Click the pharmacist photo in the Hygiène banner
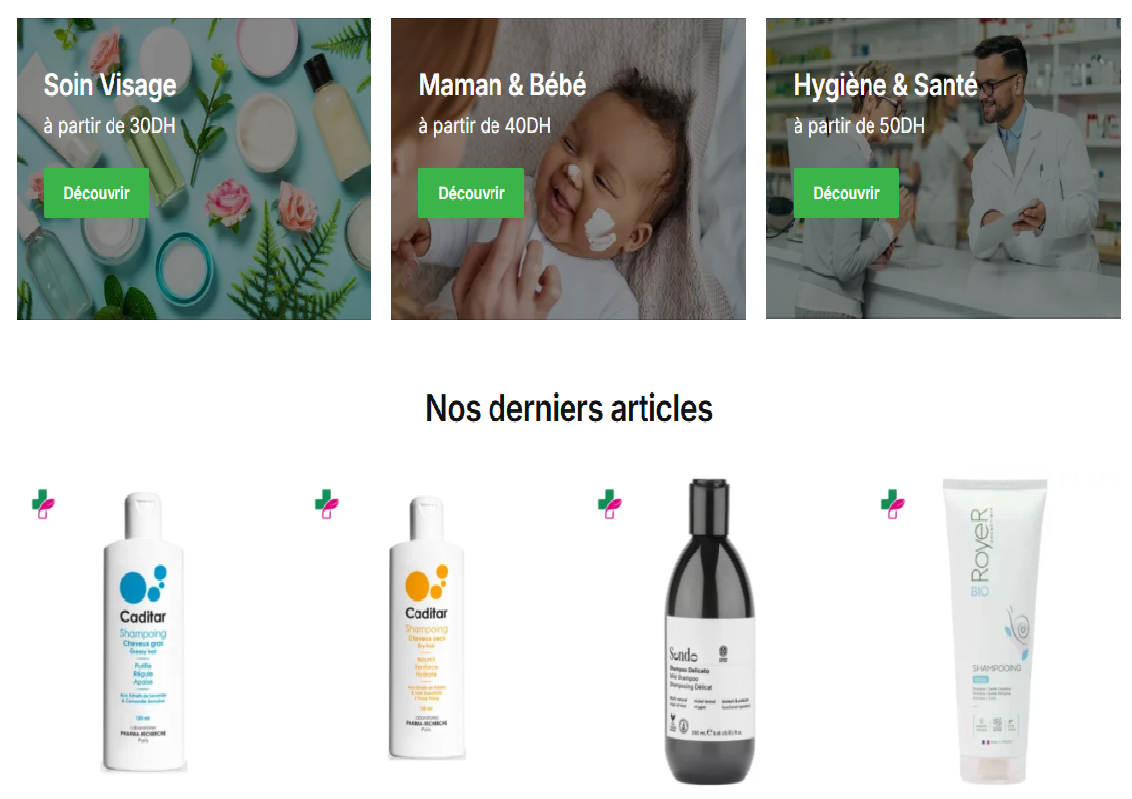Viewport: 1132px width, 799px height. point(943,169)
